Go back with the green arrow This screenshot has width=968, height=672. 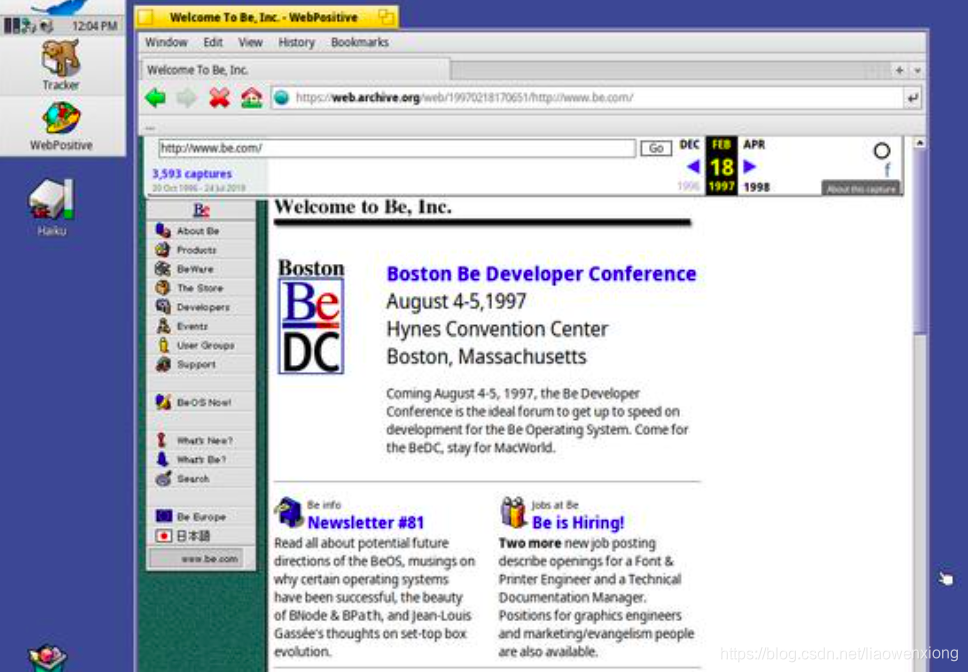pos(156,97)
